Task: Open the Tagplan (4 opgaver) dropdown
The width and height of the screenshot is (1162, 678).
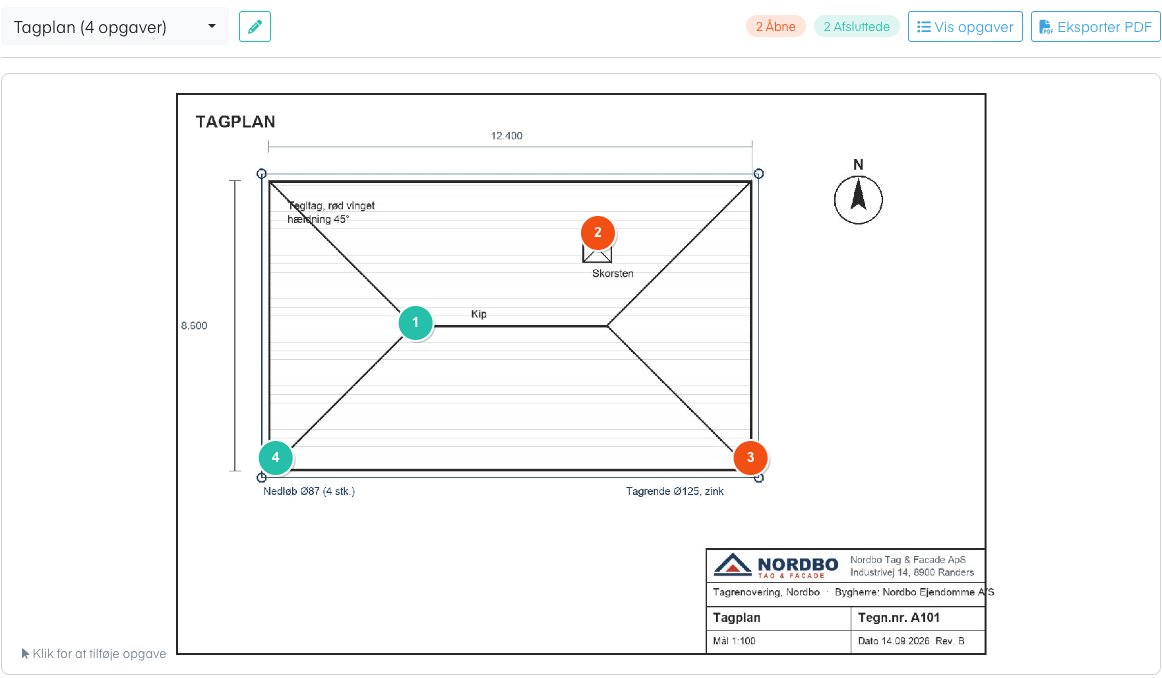Action: (115, 27)
